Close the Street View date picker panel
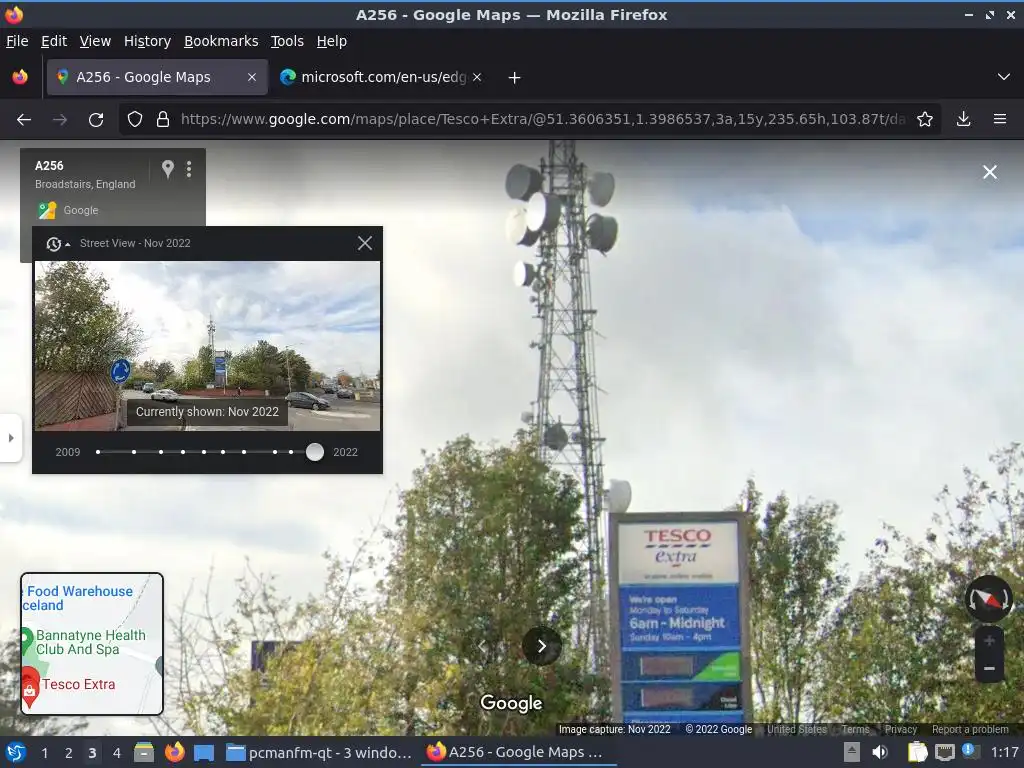This screenshot has height=768, width=1024. click(365, 244)
